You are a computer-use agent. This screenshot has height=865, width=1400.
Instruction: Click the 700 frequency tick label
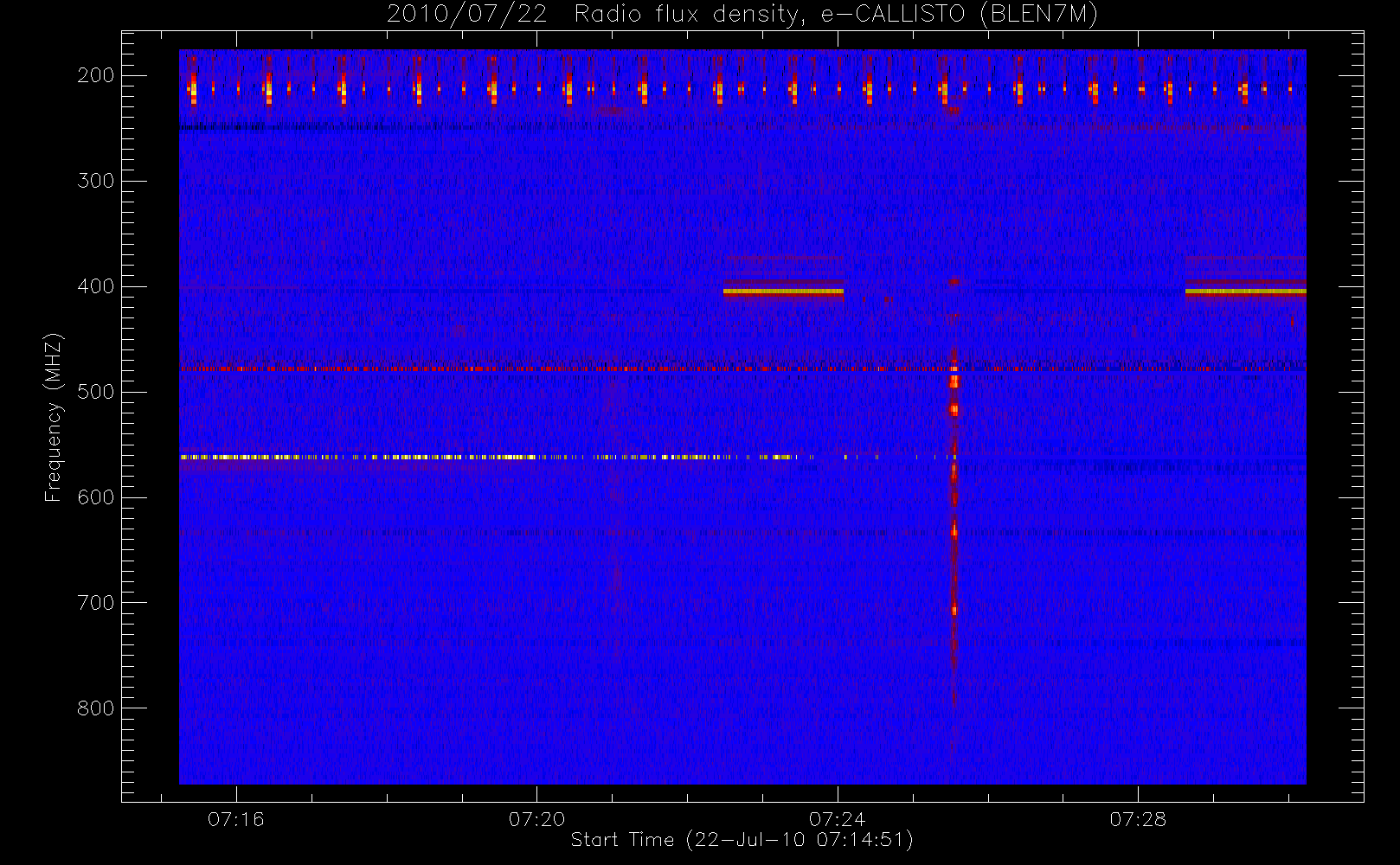[x=96, y=603]
